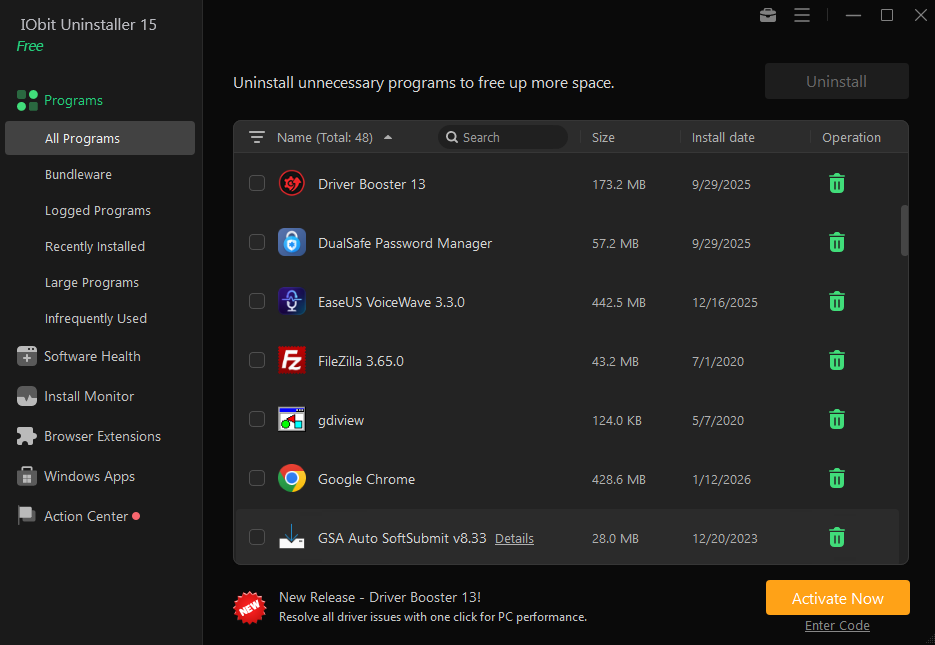Switch to Large Programs view
Screen dimensions: 935x645
pos(92,283)
